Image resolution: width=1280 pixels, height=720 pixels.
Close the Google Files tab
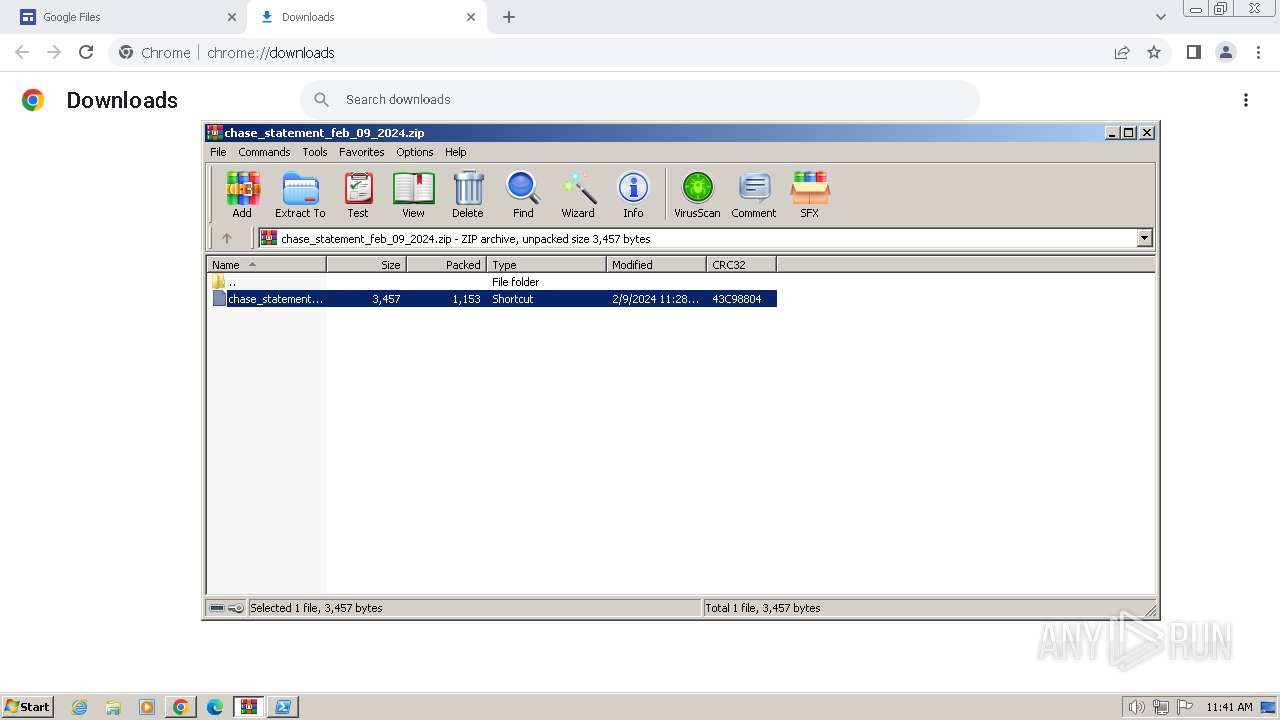coord(232,17)
